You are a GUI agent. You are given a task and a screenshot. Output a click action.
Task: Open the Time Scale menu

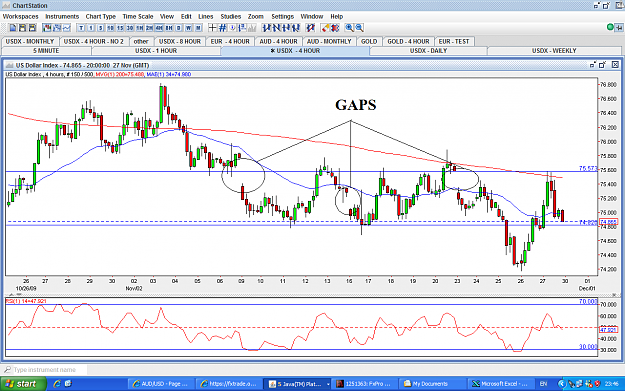138,16
